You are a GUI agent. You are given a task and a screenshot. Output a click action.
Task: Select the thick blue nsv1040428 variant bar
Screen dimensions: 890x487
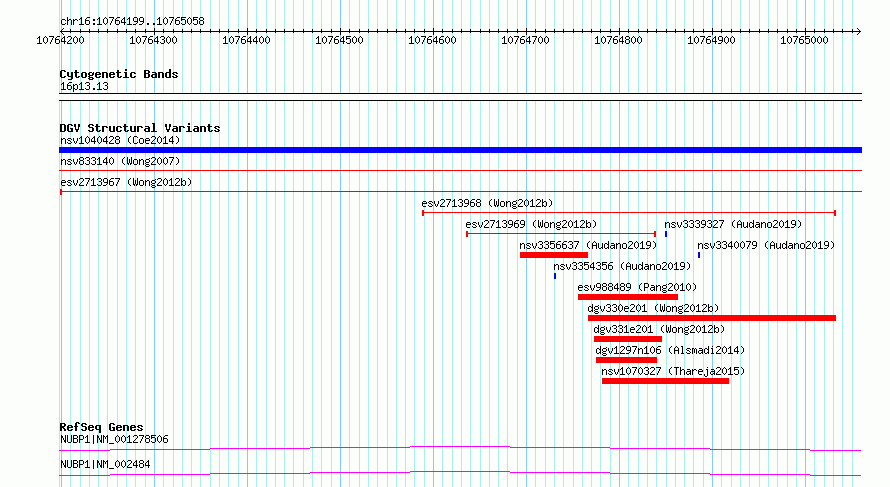(460, 150)
